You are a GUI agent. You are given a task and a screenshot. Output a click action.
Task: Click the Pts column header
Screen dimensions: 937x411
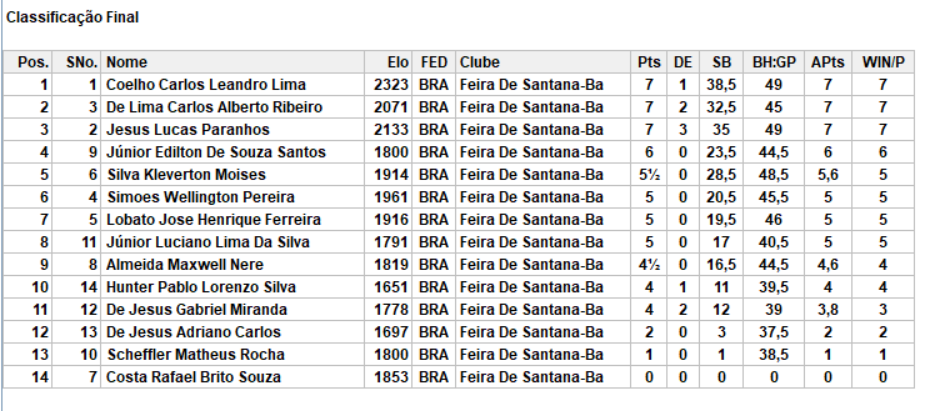649,62
